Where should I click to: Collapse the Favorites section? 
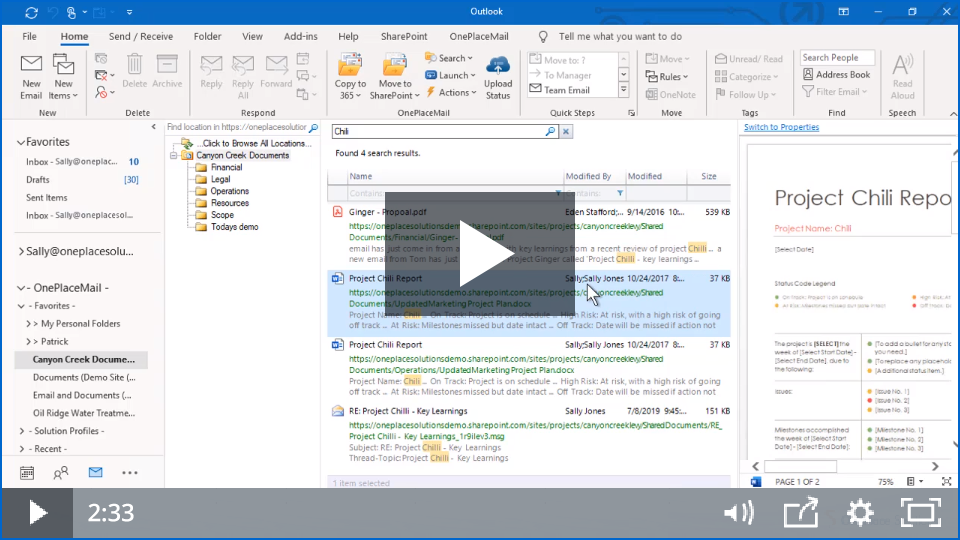point(21,142)
